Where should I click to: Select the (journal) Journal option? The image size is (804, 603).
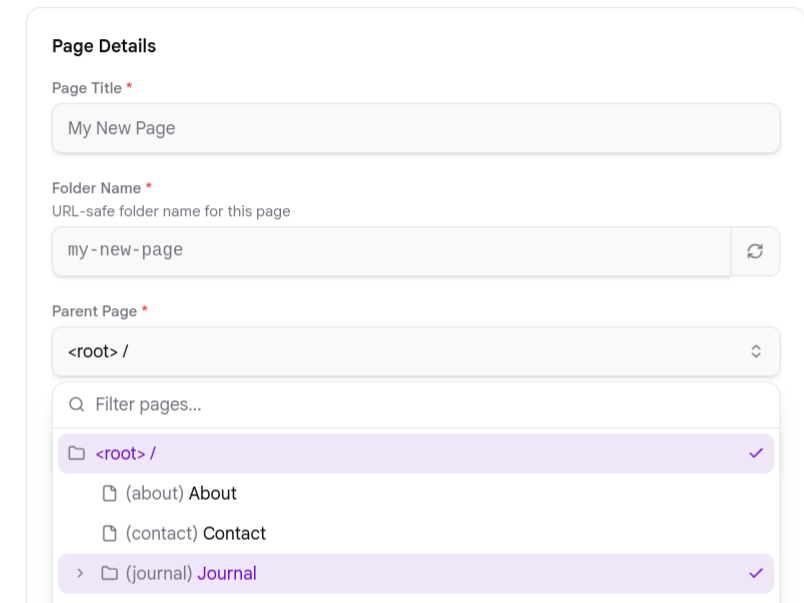point(416,573)
